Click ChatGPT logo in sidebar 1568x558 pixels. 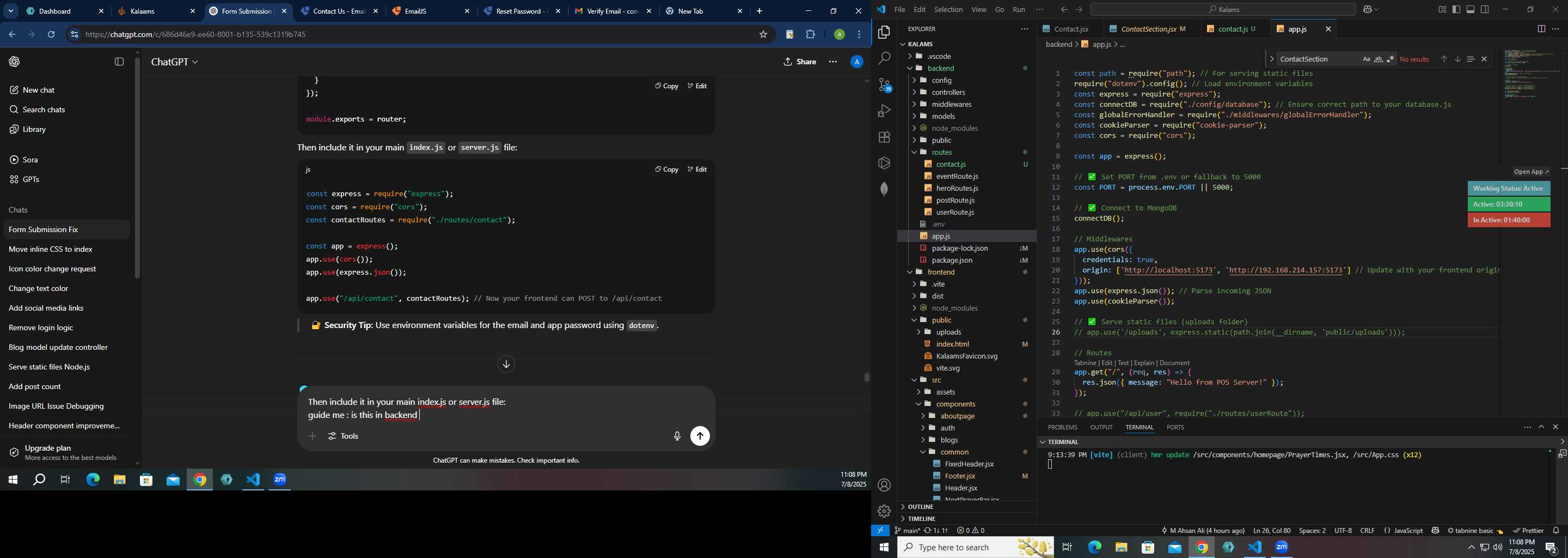pyautogui.click(x=15, y=62)
